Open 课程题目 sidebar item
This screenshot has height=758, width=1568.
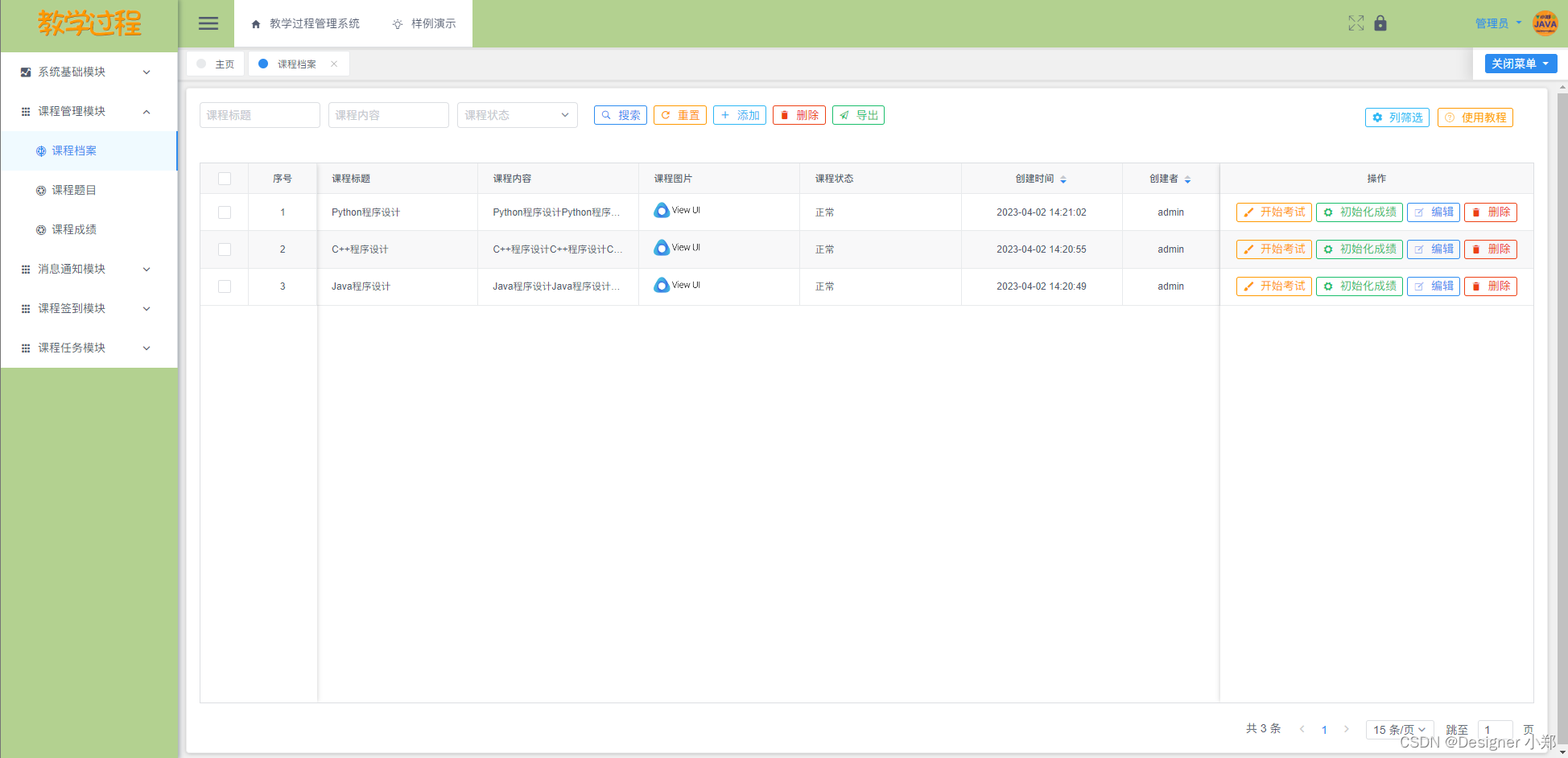click(89, 190)
